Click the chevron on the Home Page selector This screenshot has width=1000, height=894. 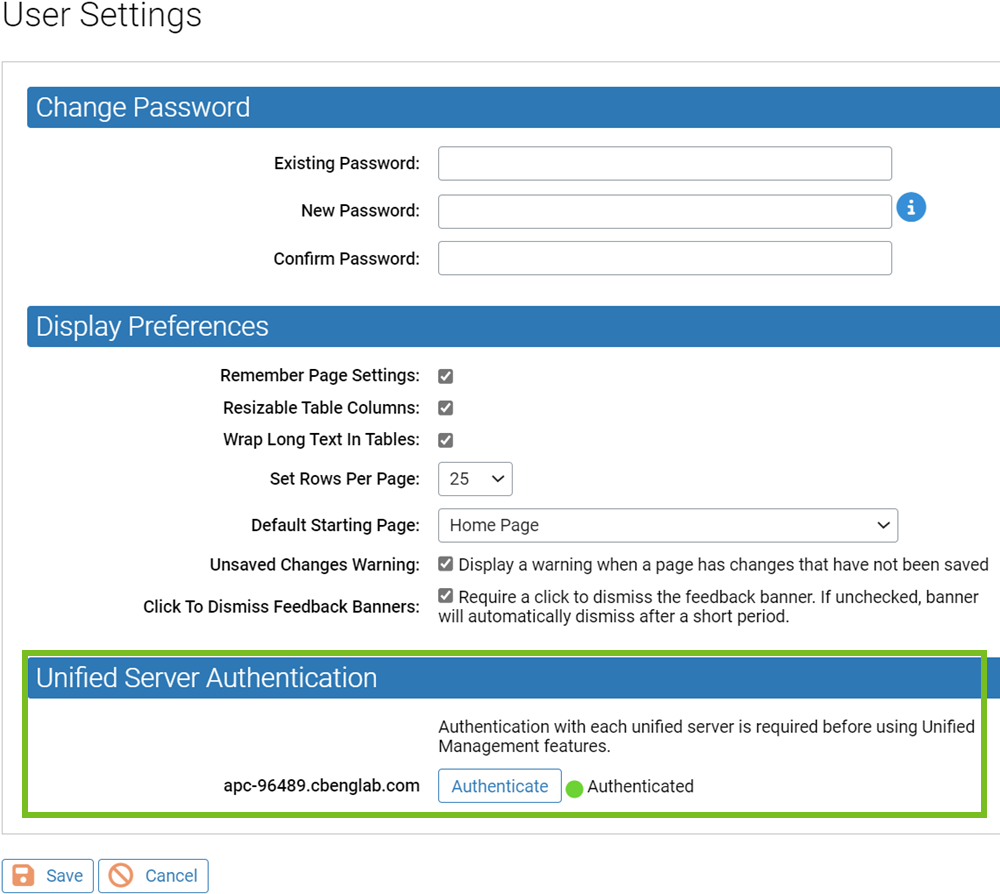[883, 525]
